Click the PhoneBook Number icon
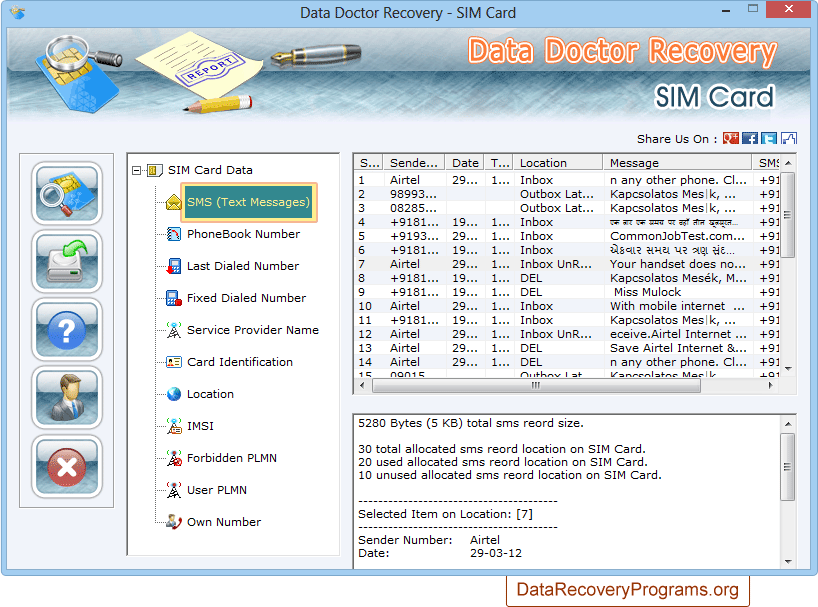 tap(173, 234)
